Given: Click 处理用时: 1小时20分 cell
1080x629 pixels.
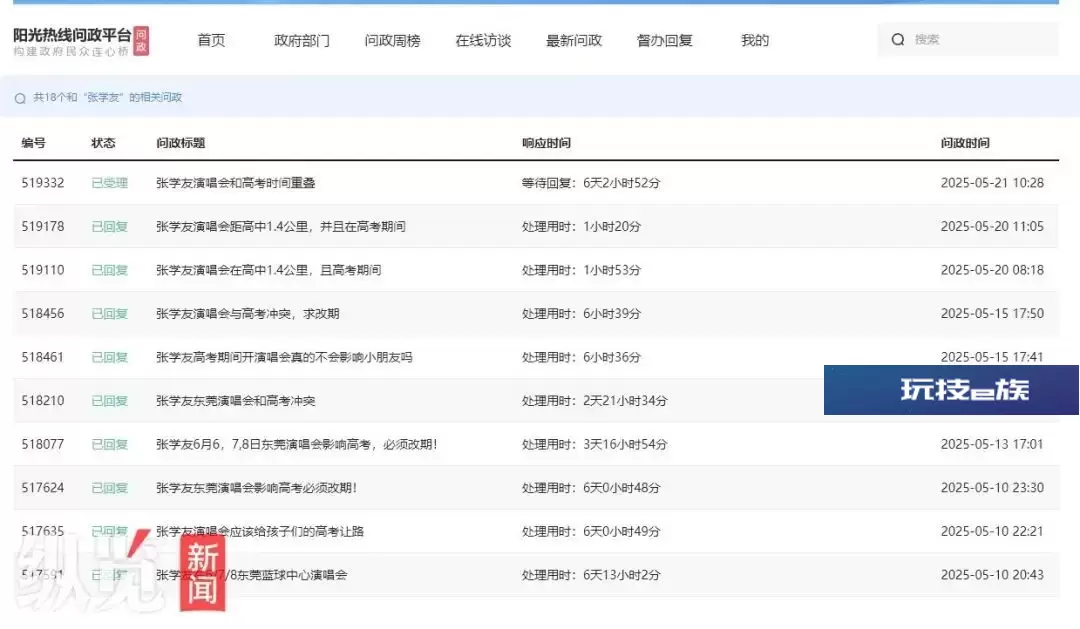Looking at the screenshot, I should tap(581, 226).
